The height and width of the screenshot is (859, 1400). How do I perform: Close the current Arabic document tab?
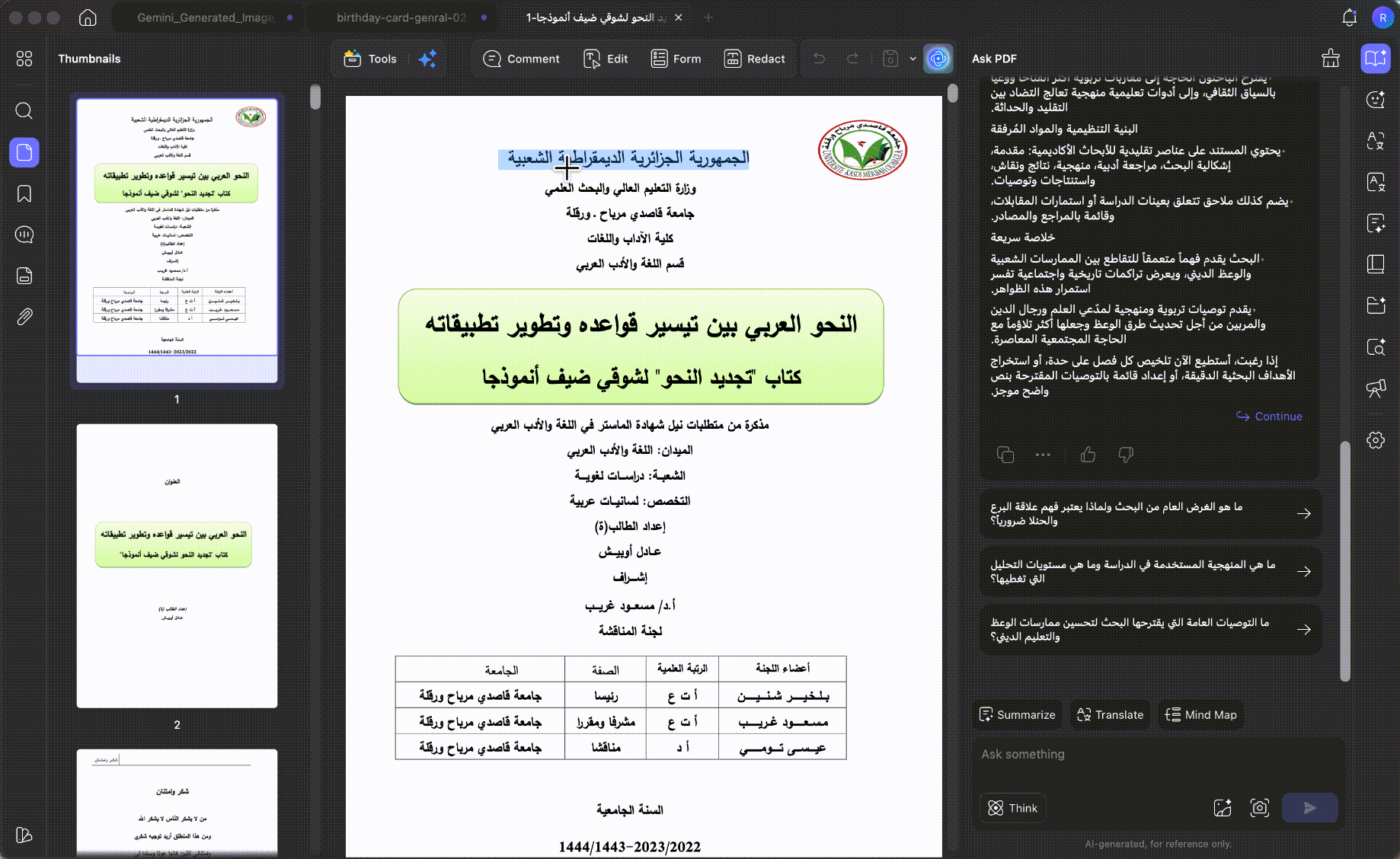tap(679, 18)
